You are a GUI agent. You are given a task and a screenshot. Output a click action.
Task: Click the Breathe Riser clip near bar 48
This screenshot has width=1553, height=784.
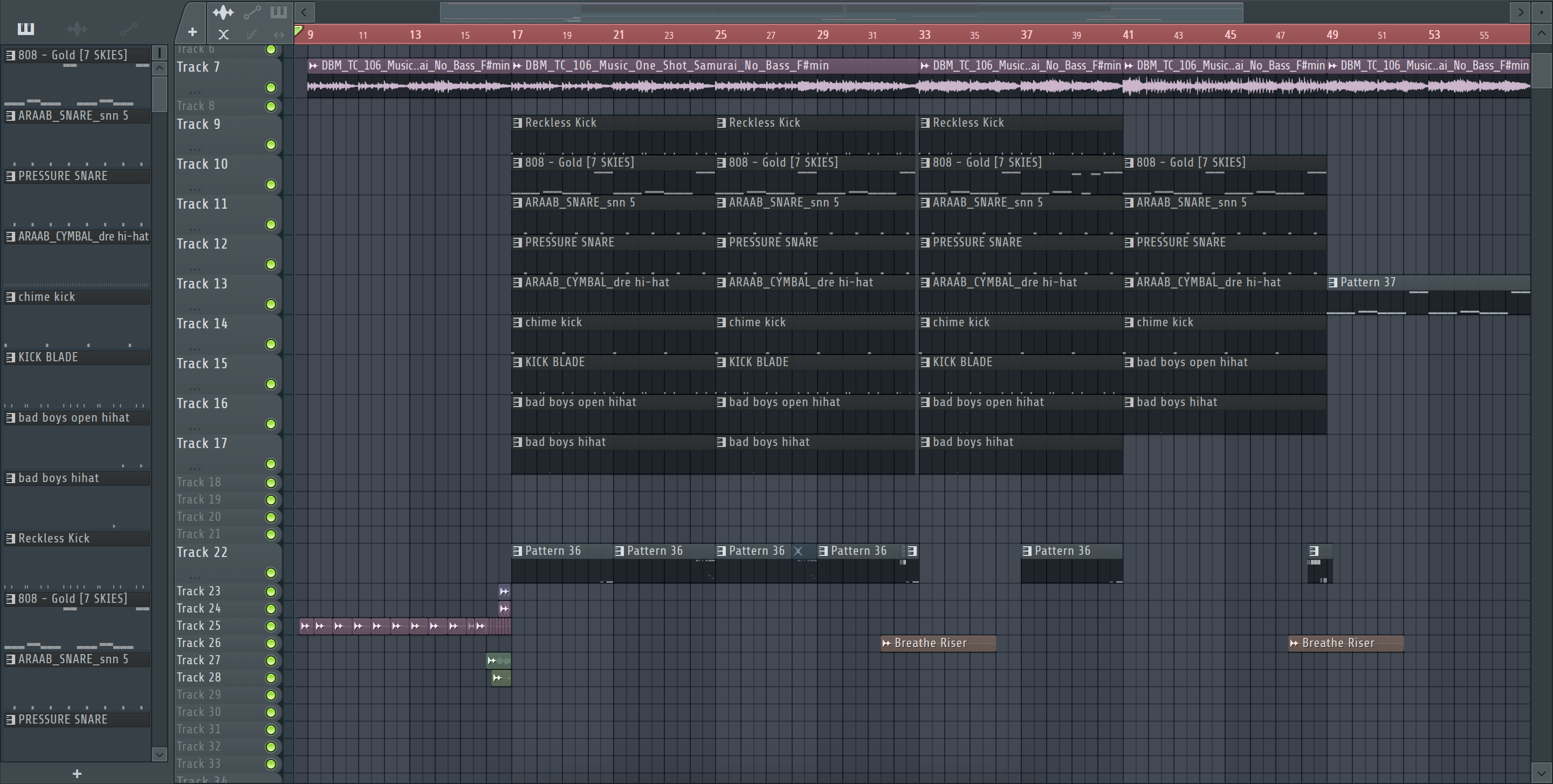[x=1345, y=643]
